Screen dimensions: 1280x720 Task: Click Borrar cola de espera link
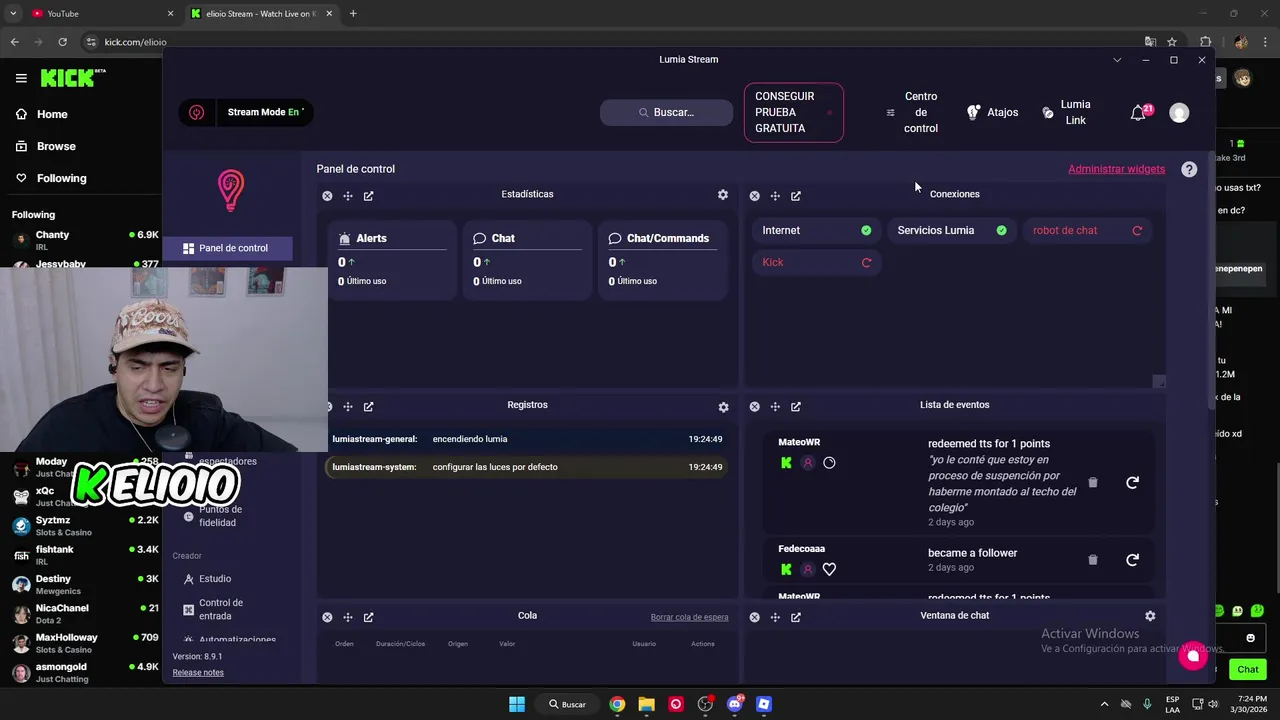pos(689,618)
